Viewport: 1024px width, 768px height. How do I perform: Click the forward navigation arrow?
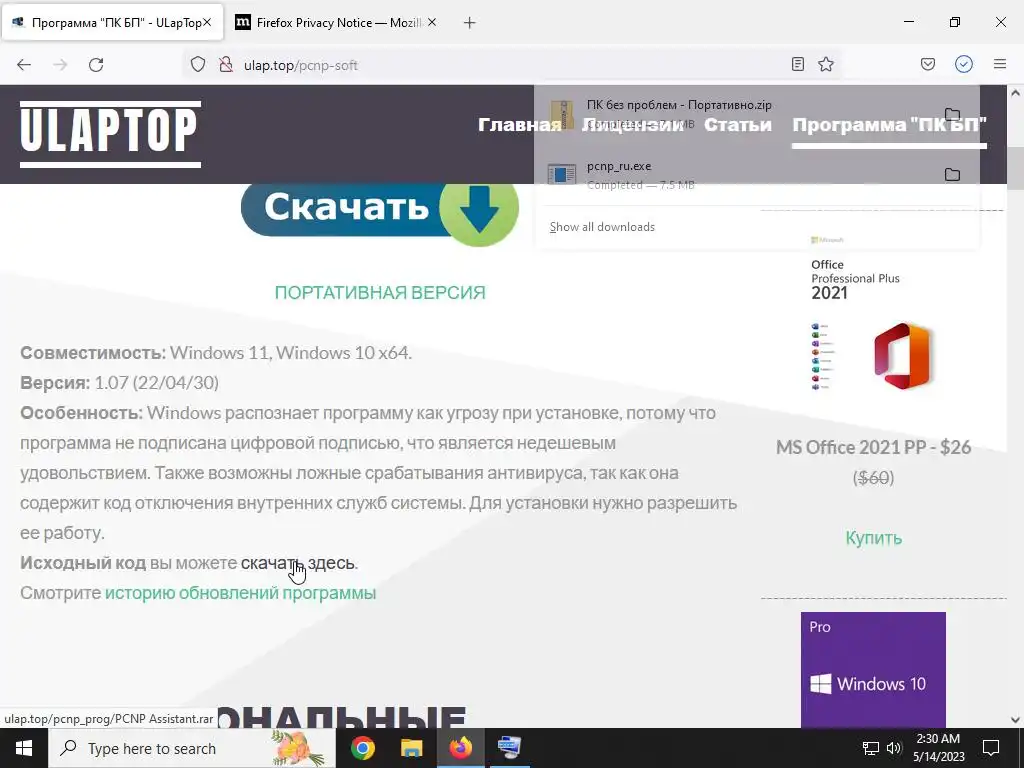pos(60,65)
